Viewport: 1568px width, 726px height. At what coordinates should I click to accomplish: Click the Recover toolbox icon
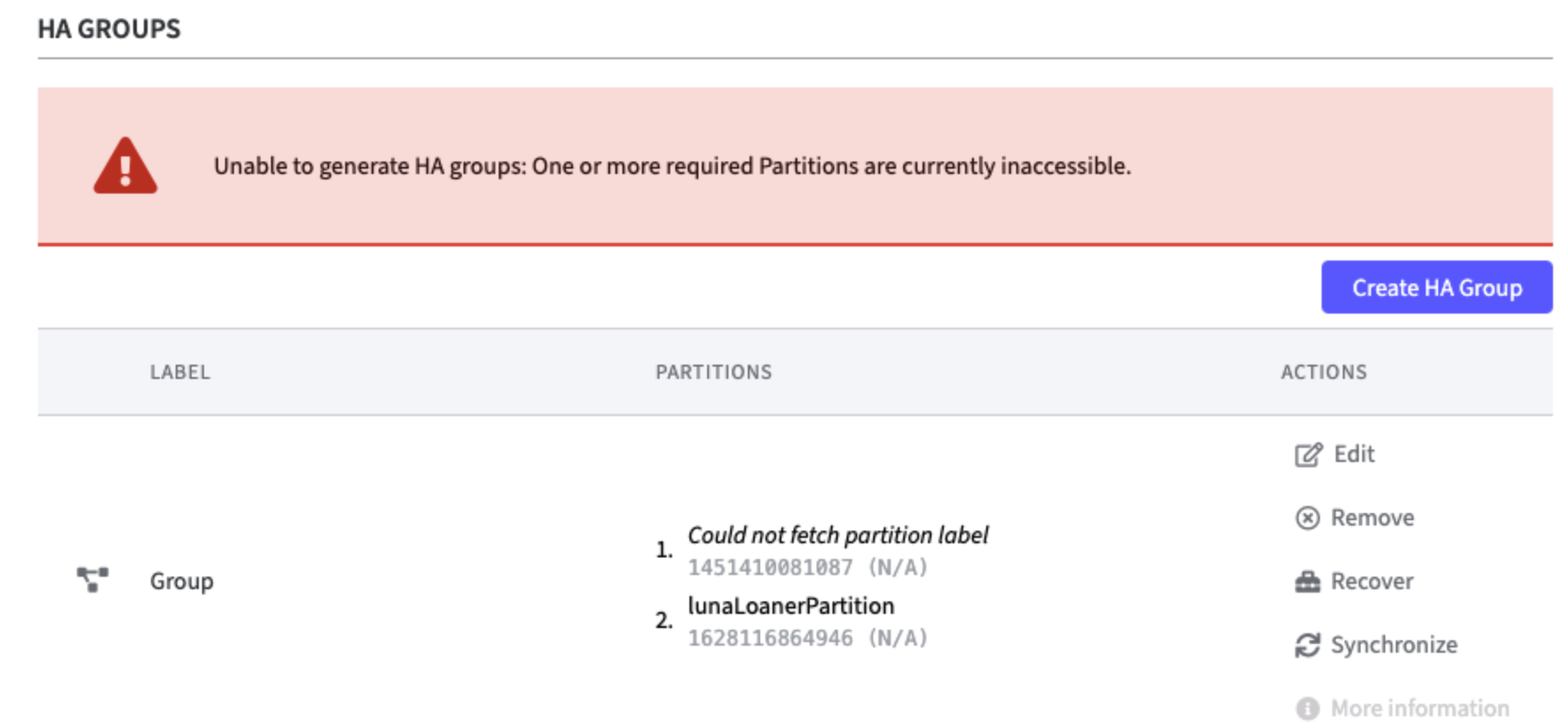click(x=1308, y=581)
